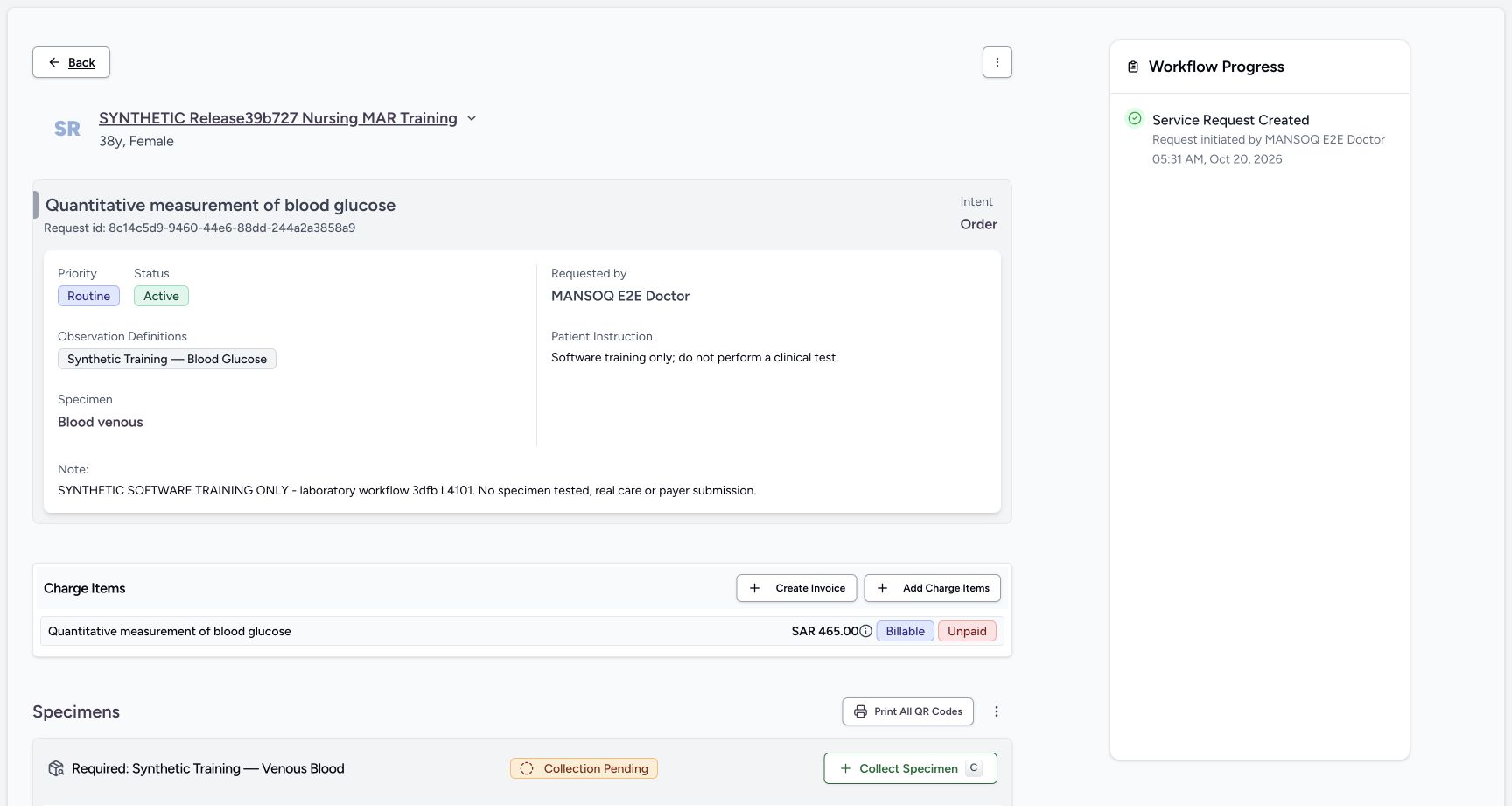Click the specimen box icon beside Required
This screenshot has height=806, width=1512.
click(56, 768)
